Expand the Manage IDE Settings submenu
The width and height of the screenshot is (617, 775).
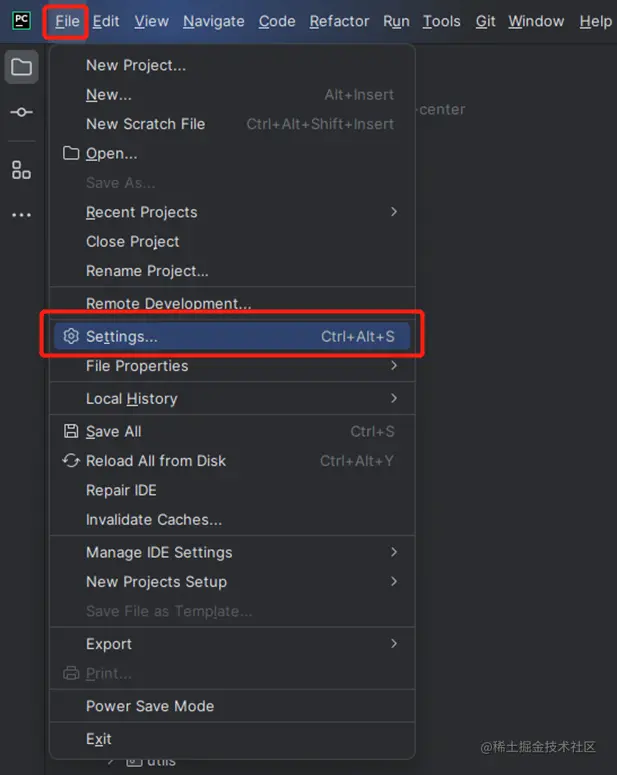click(x=394, y=552)
